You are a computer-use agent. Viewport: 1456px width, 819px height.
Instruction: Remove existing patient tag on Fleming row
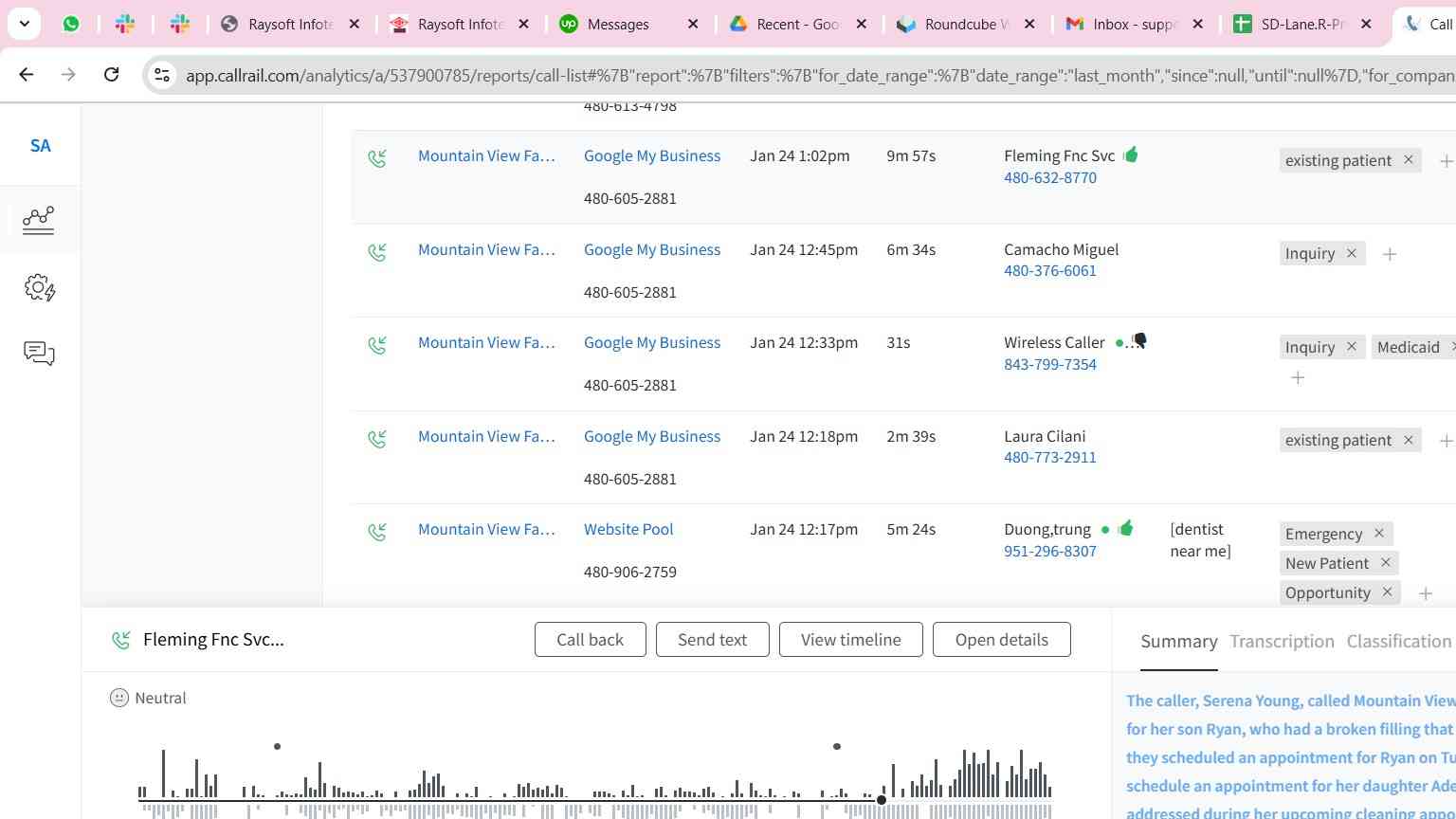[1408, 160]
